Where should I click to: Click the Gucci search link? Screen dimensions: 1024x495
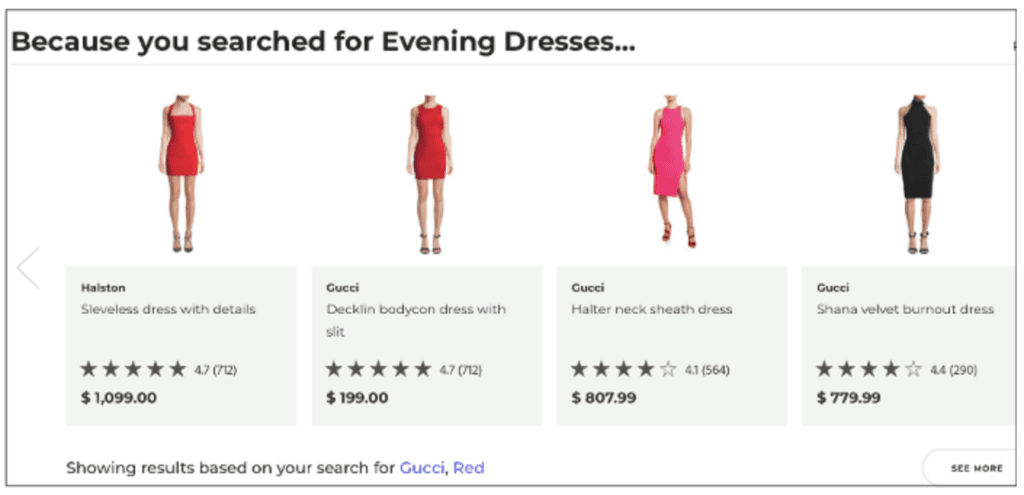tap(422, 467)
